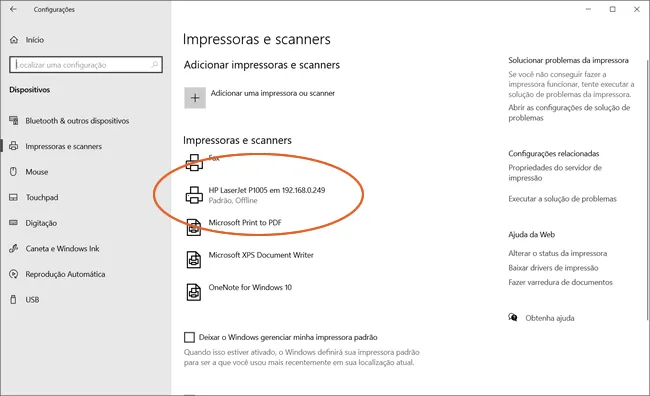This screenshot has width=650, height=396.
Task: Open Abrir as configurações de solução de problemas link
Action: [x=569, y=113]
